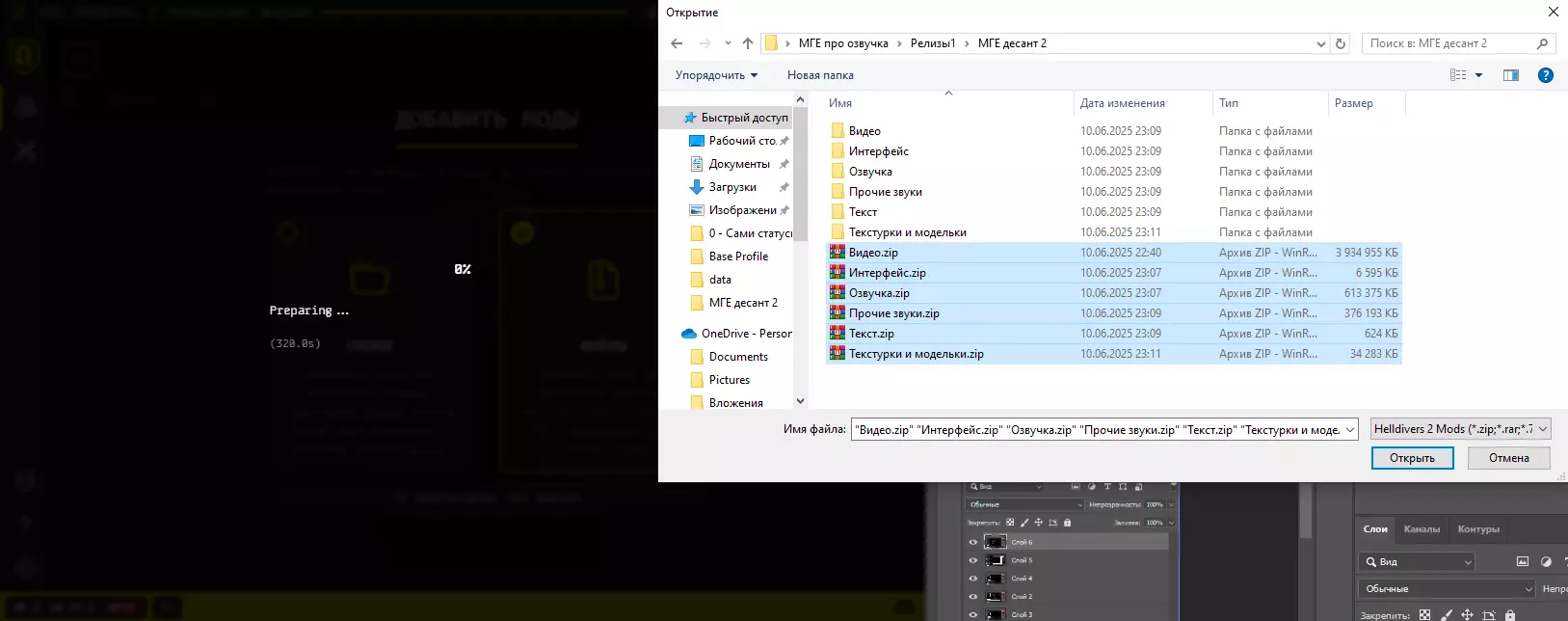This screenshot has width=1568, height=621.
Task: Open the Обычные blend mode dropdown
Action: coord(1447,588)
